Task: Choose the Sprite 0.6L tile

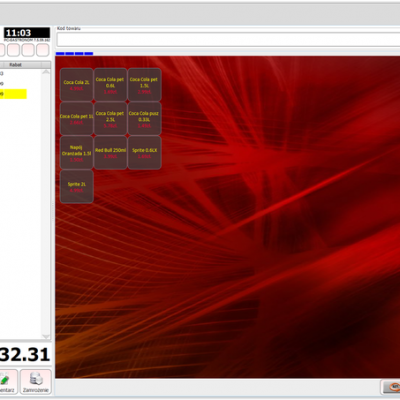Action: pos(144,153)
